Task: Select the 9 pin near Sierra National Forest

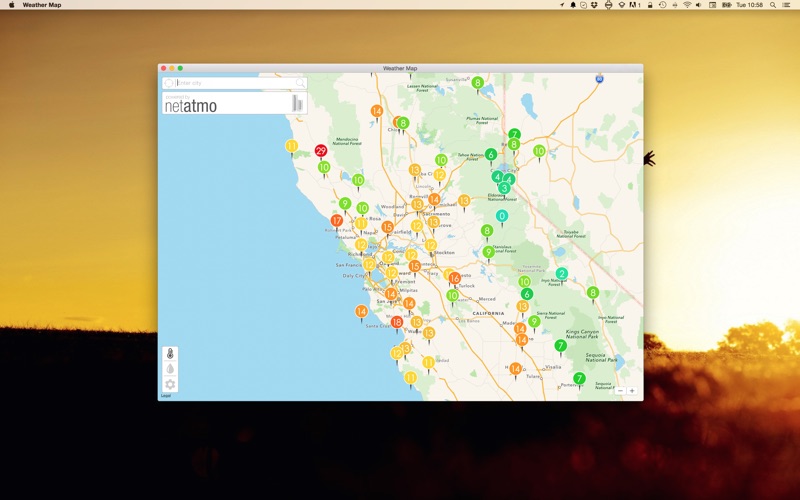Action: (534, 321)
